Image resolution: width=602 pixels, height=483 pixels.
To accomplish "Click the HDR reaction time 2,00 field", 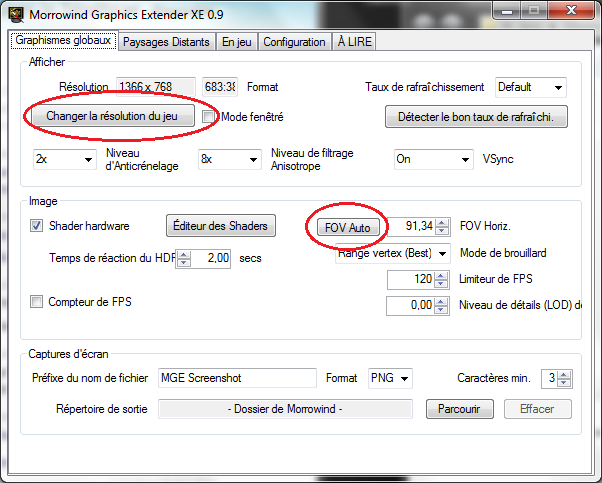I will click(x=210, y=258).
